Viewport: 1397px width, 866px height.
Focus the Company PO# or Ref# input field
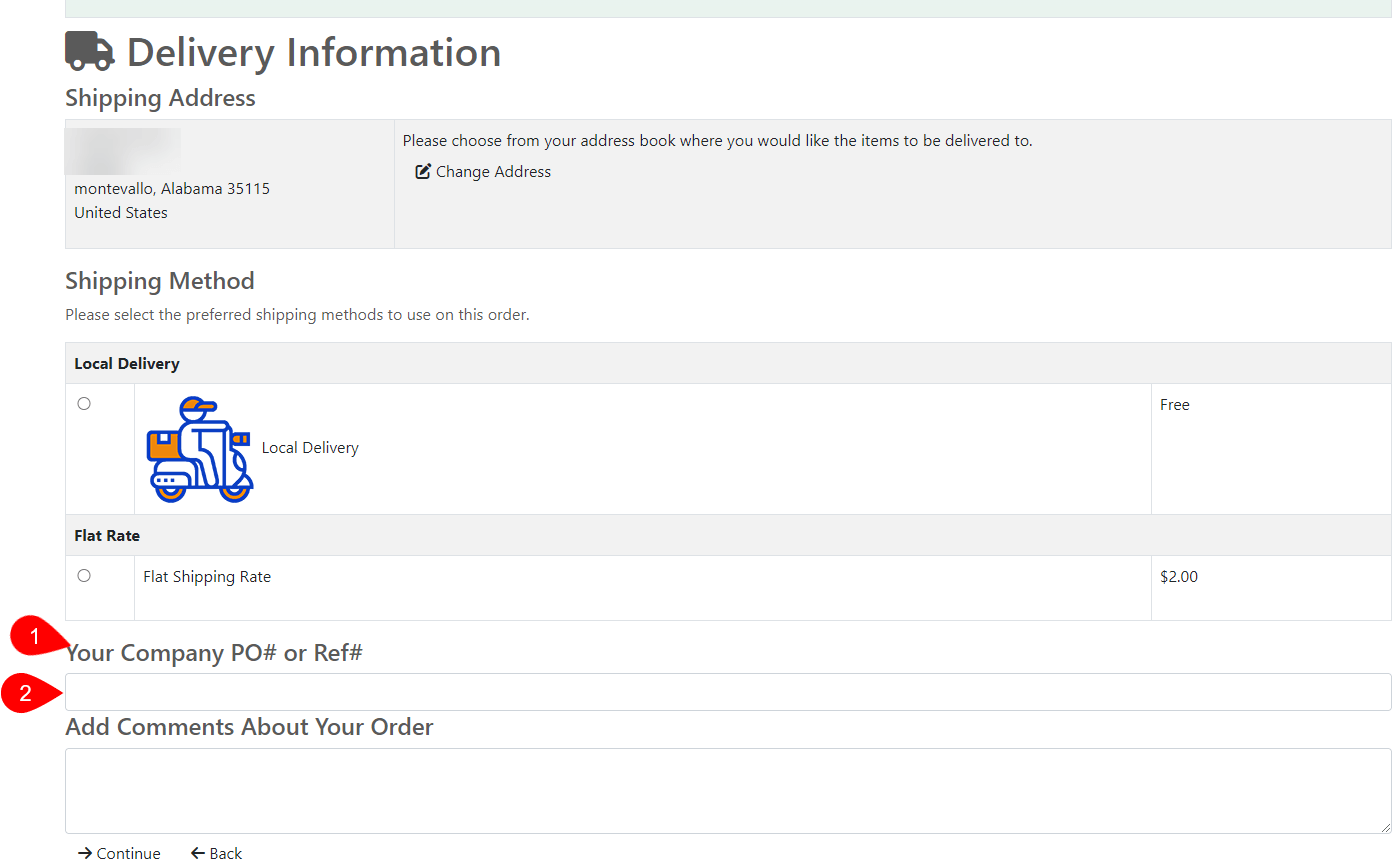pos(727,692)
